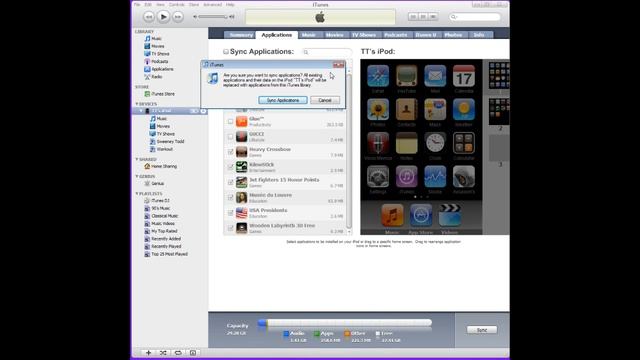Click the Play button in the toolbar
The width and height of the screenshot is (640, 360).
163,17
